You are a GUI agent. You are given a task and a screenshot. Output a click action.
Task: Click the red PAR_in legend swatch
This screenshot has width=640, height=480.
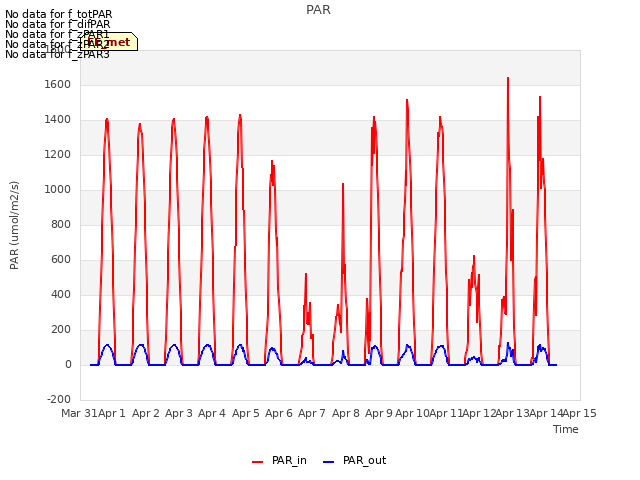pyautogui.click(x=258, y=462)
